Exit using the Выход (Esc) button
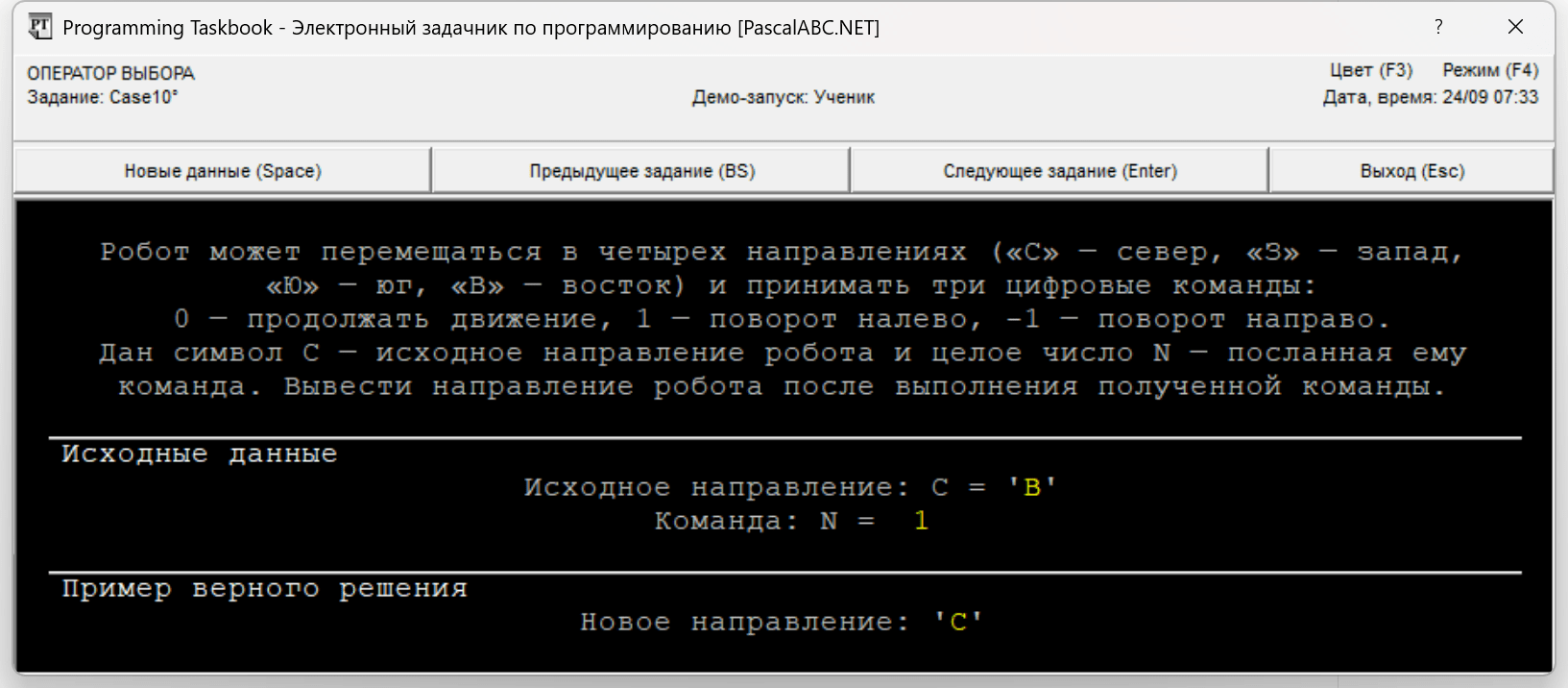This screenshot has height=688, width=1568. click(1411, 171)
